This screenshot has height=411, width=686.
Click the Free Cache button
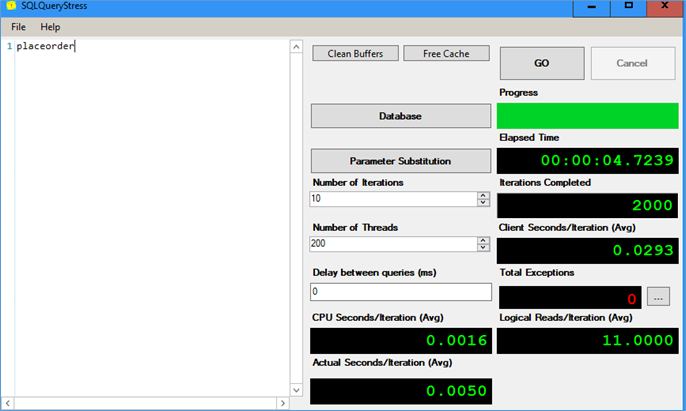click(x=446, y=53)
